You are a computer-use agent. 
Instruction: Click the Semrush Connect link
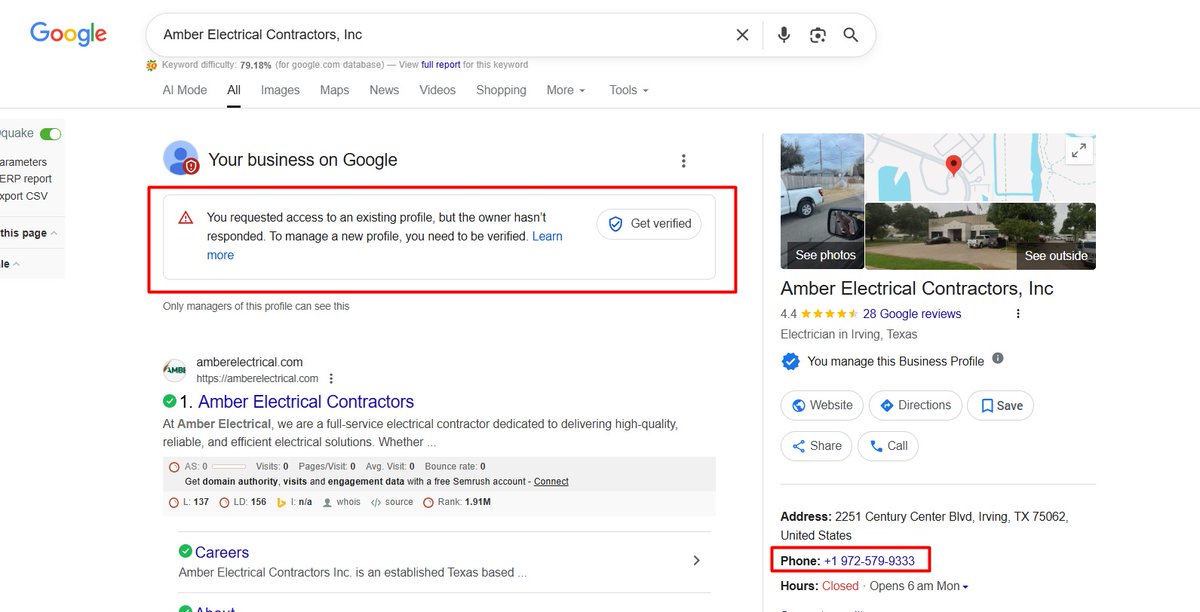click(551, 482)
